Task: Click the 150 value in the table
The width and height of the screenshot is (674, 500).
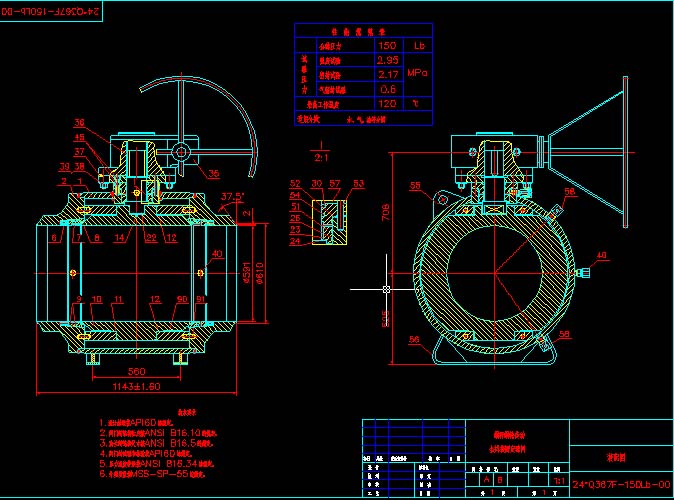Action: (x=387, y=46)
